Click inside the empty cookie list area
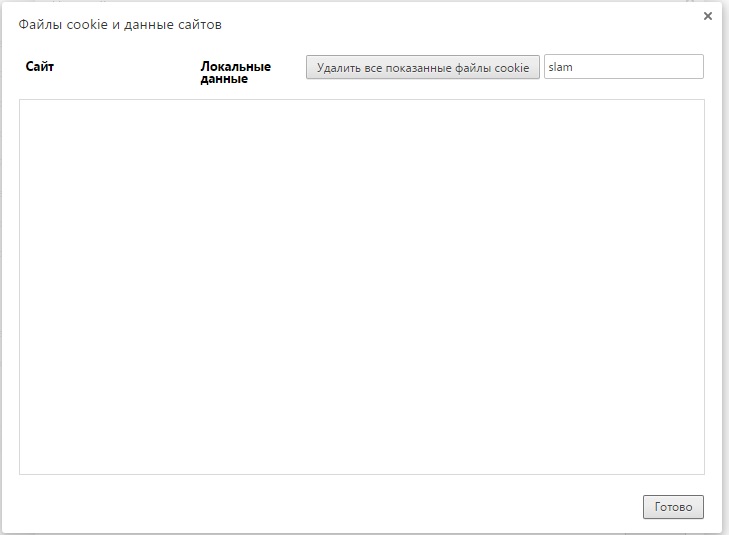Viewport: 729px width, 535px height. point(361,286)
